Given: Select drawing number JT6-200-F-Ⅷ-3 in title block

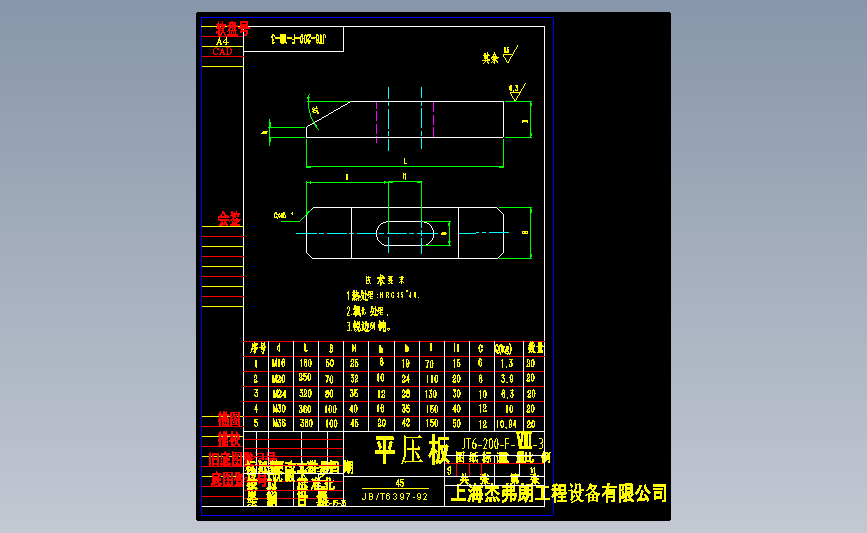Looking at the screenshot, I should click(503, 443).
